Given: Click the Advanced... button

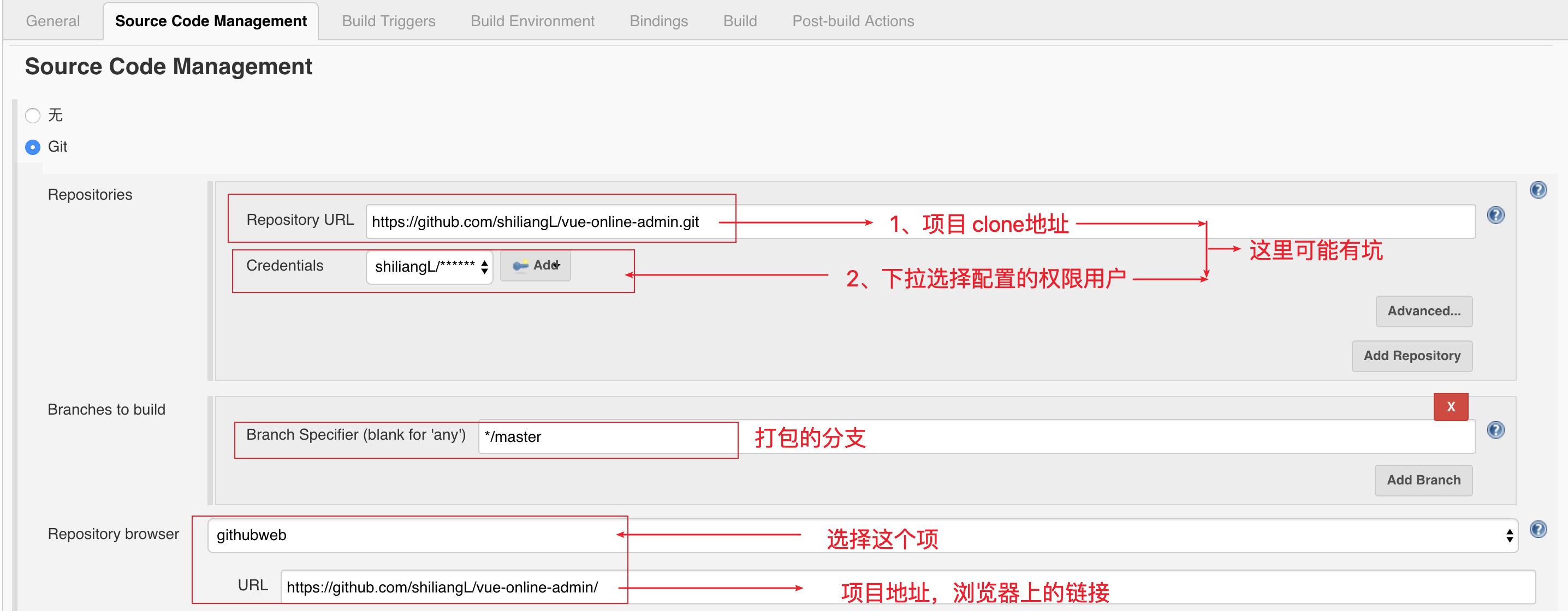Looking at the screenshot, I should [1424, 312].
